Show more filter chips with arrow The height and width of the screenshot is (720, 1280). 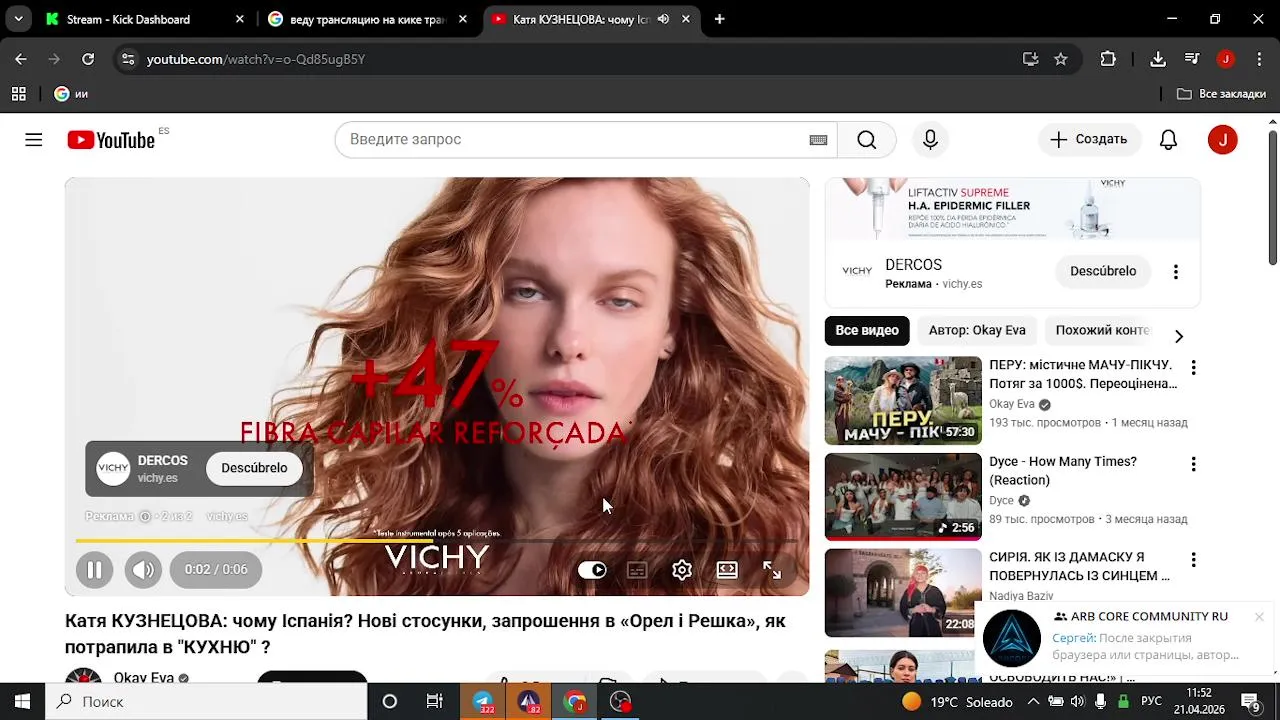[x=1178, y=336]
